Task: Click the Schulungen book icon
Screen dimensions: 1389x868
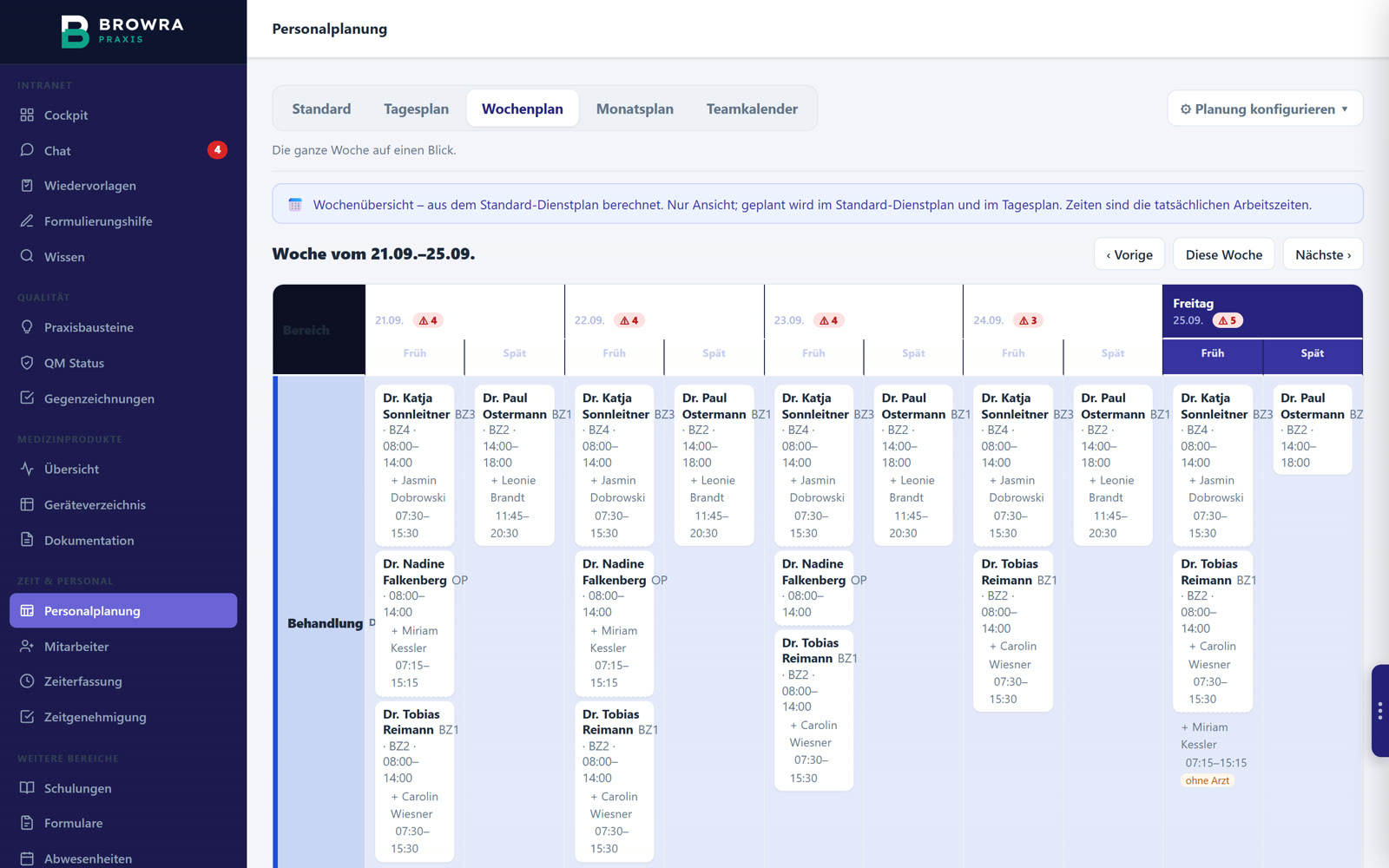Action: coord(27,788)
